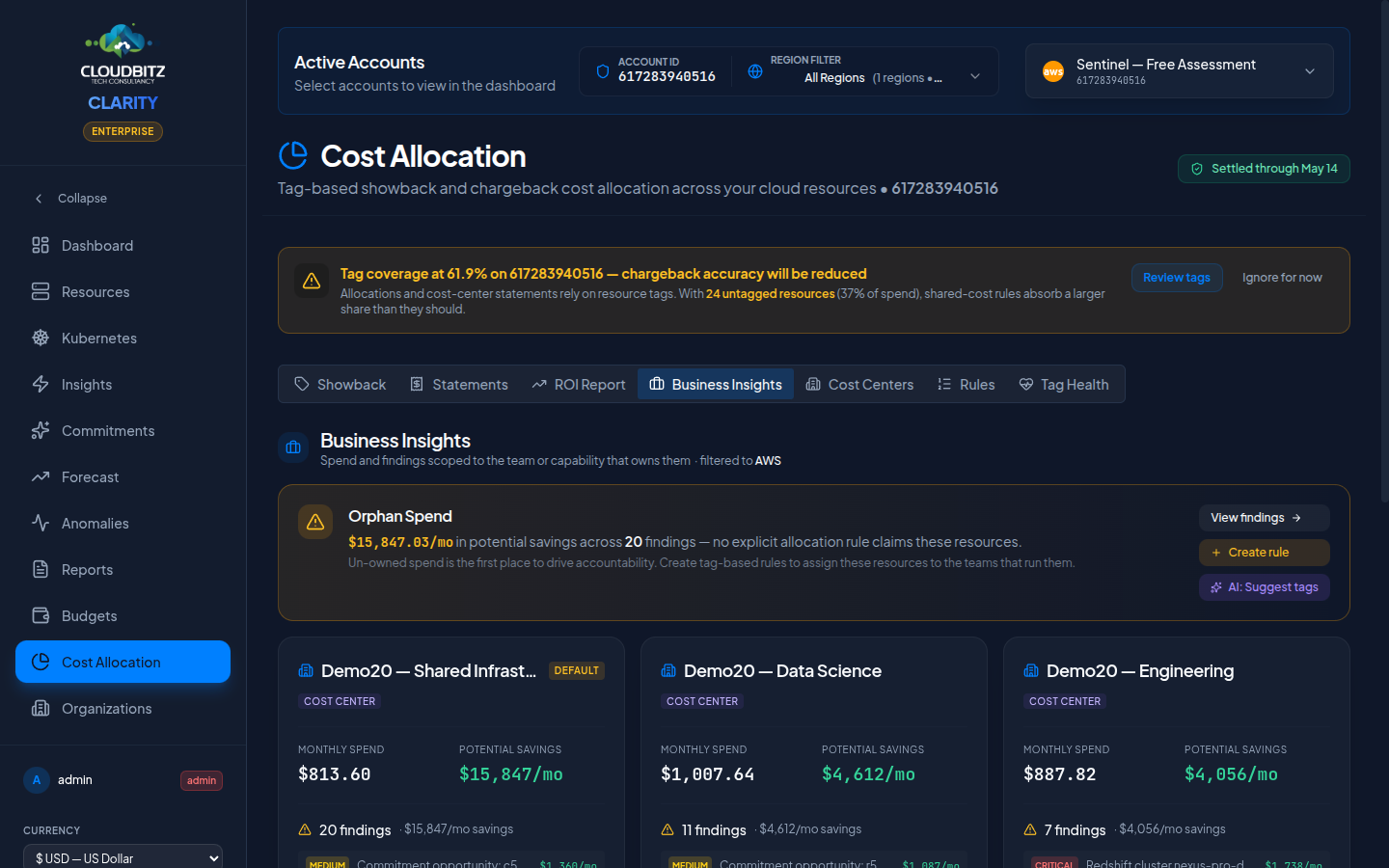Switch to the Showback tab
The image size is (1389, 868).
click(x=340, y=384)
